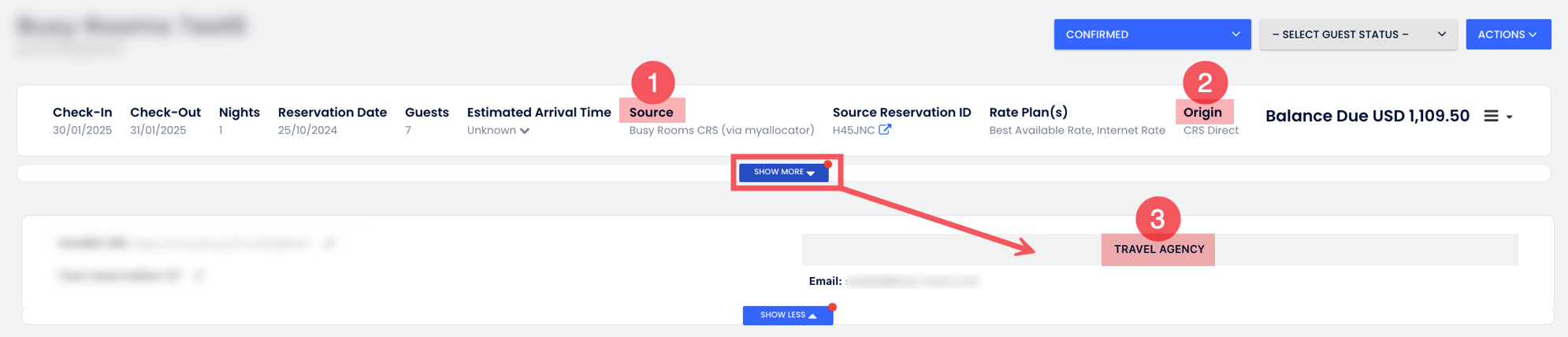Image resolution: width=1568 pixels, height=337 pixels.
Task: Click the Balance Due USD 1,109.50 amount
Action: pyautogui.click(x=1367, y=116)
